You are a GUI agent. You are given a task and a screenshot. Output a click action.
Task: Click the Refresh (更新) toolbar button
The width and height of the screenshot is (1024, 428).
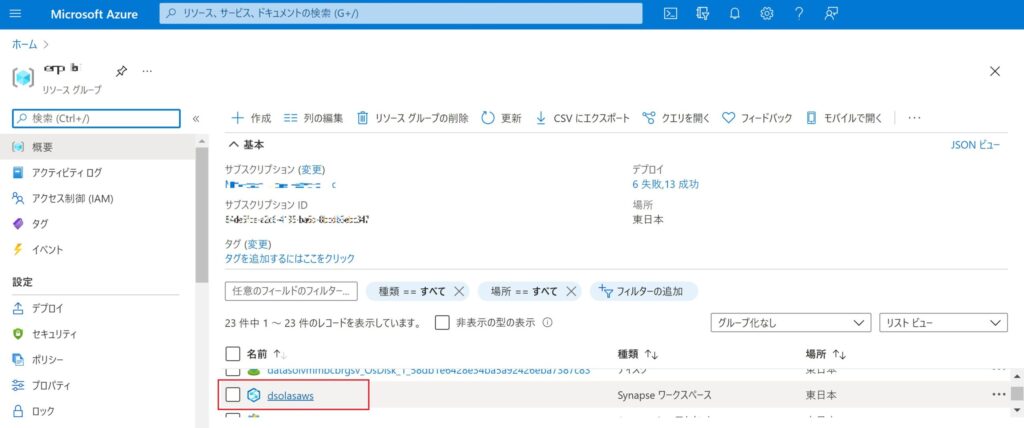coord(501,118)
